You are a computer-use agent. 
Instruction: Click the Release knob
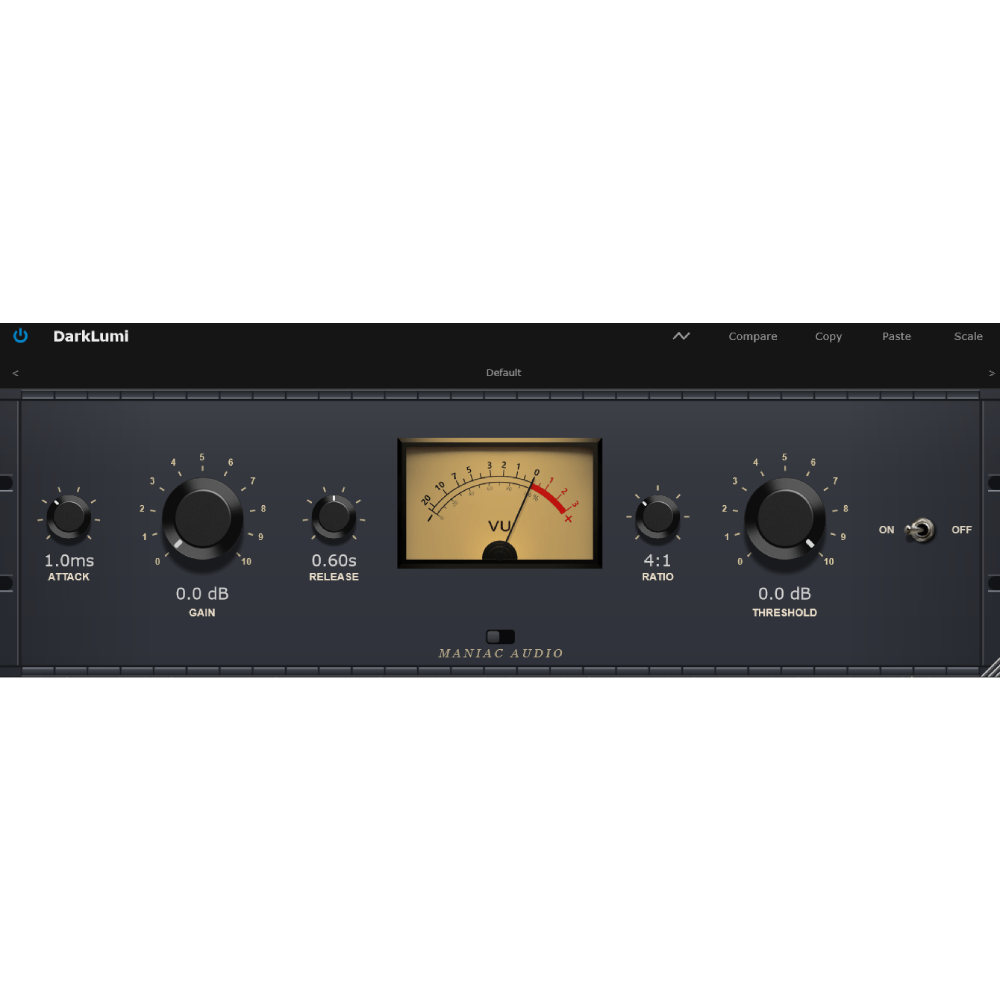click(334, 517)
